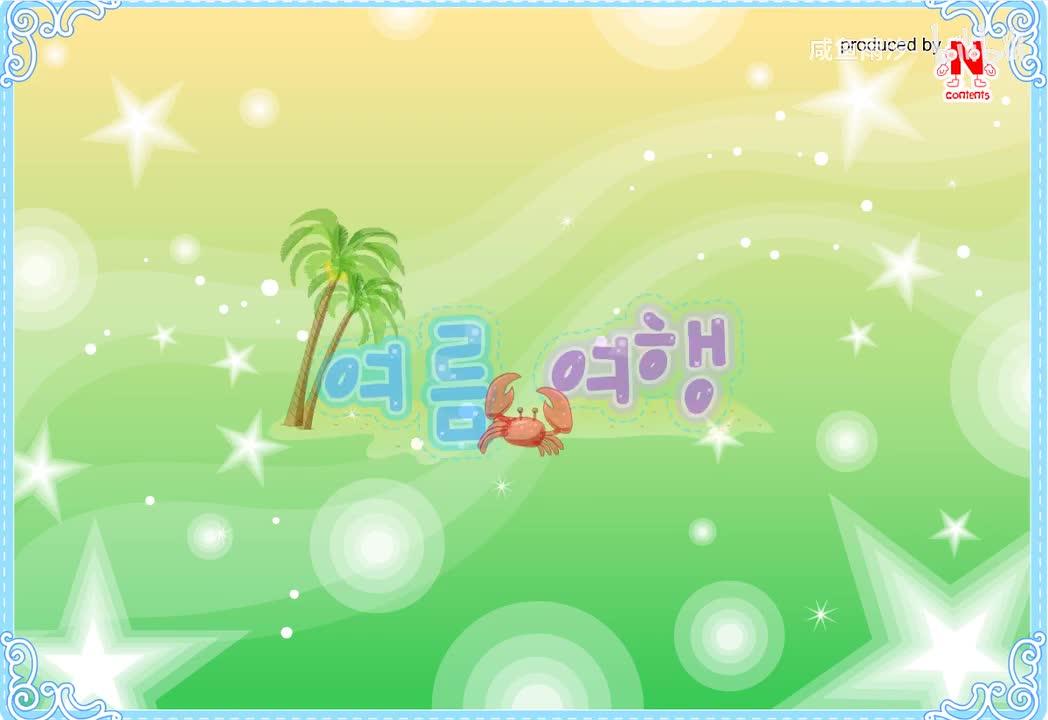
Task: Click the purple word "여행"
Action: point(640,364)
